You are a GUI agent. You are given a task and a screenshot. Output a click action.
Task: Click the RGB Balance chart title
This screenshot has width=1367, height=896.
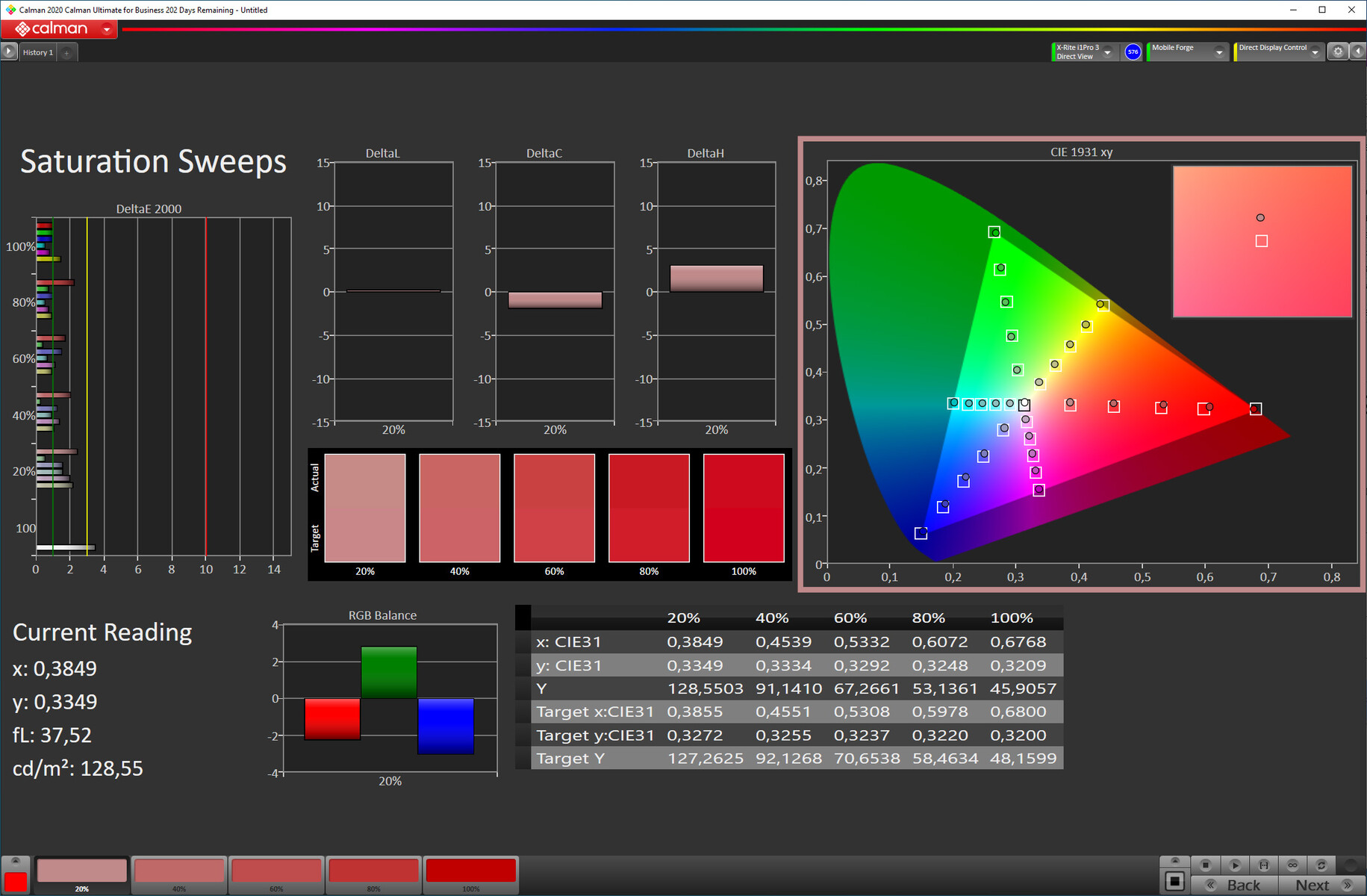382,616
